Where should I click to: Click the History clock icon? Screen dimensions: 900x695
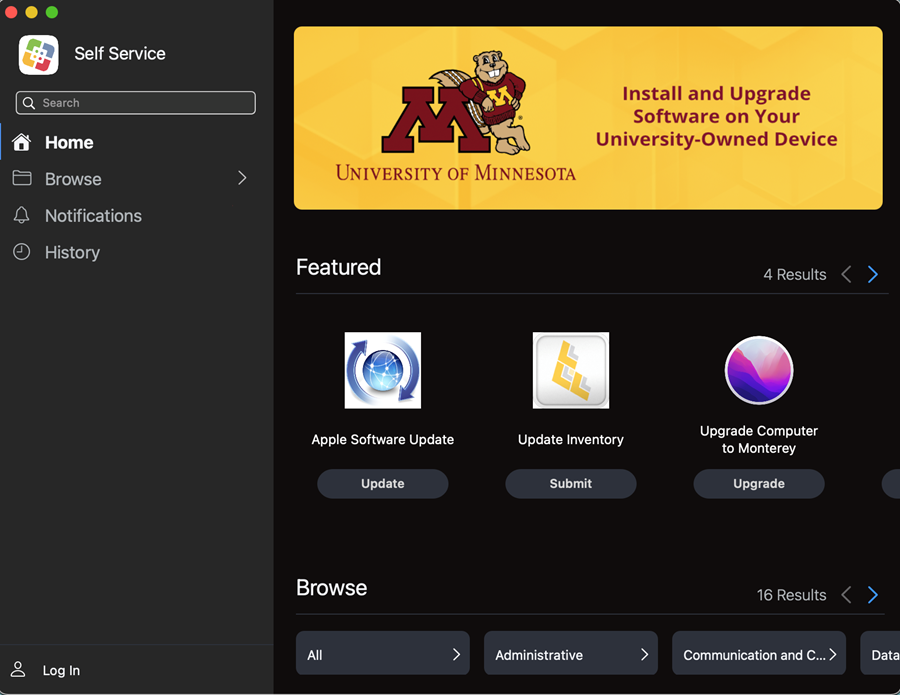coord(22,252)
